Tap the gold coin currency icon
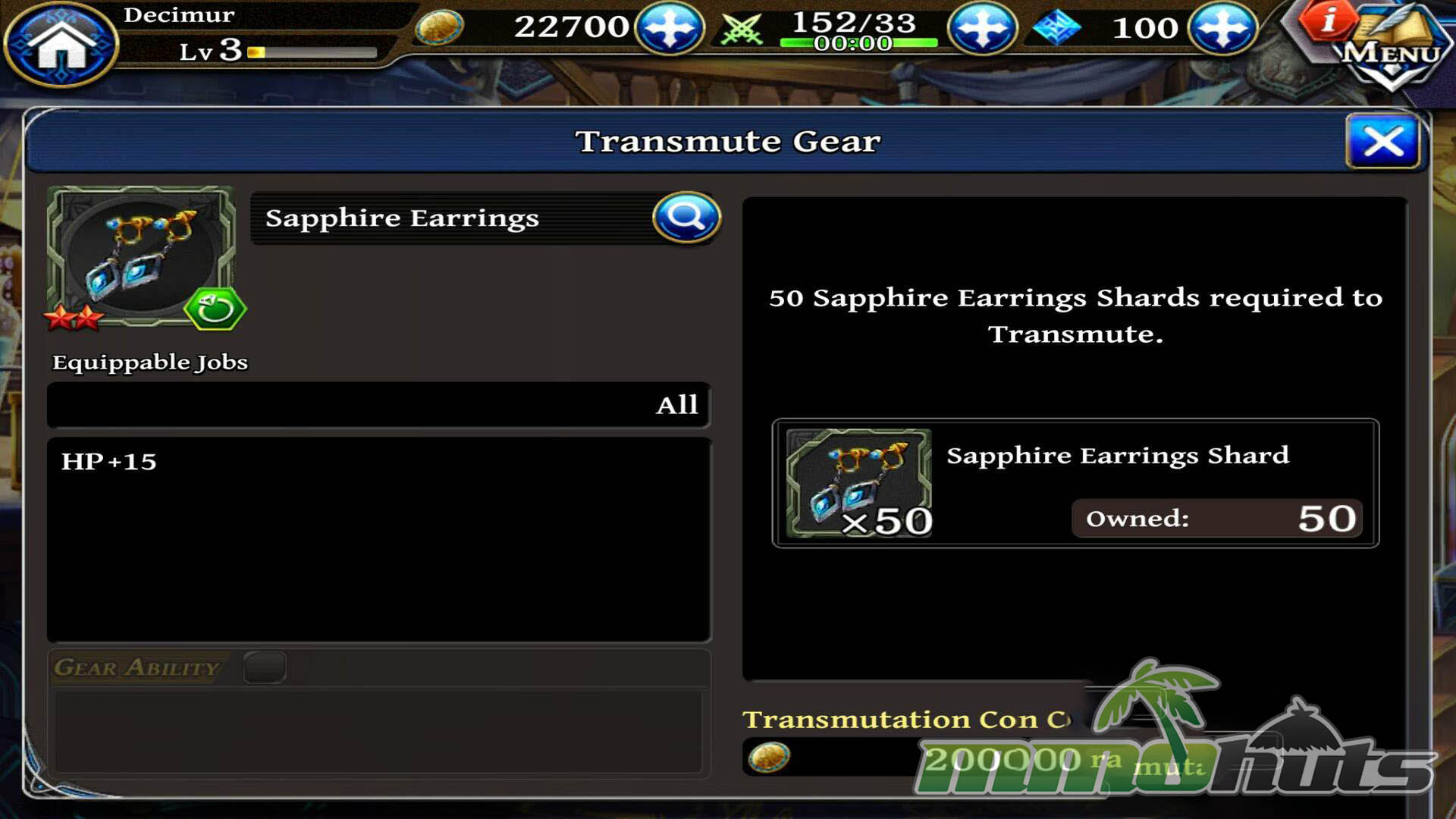The image size is (1456, 819). (439, 28)
